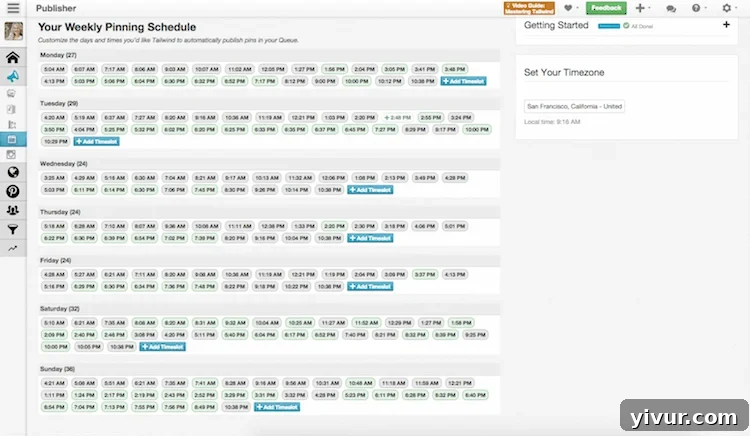
Task: Select Tuesday 4:20 AM timeslot
Action: tap(54, 117)
